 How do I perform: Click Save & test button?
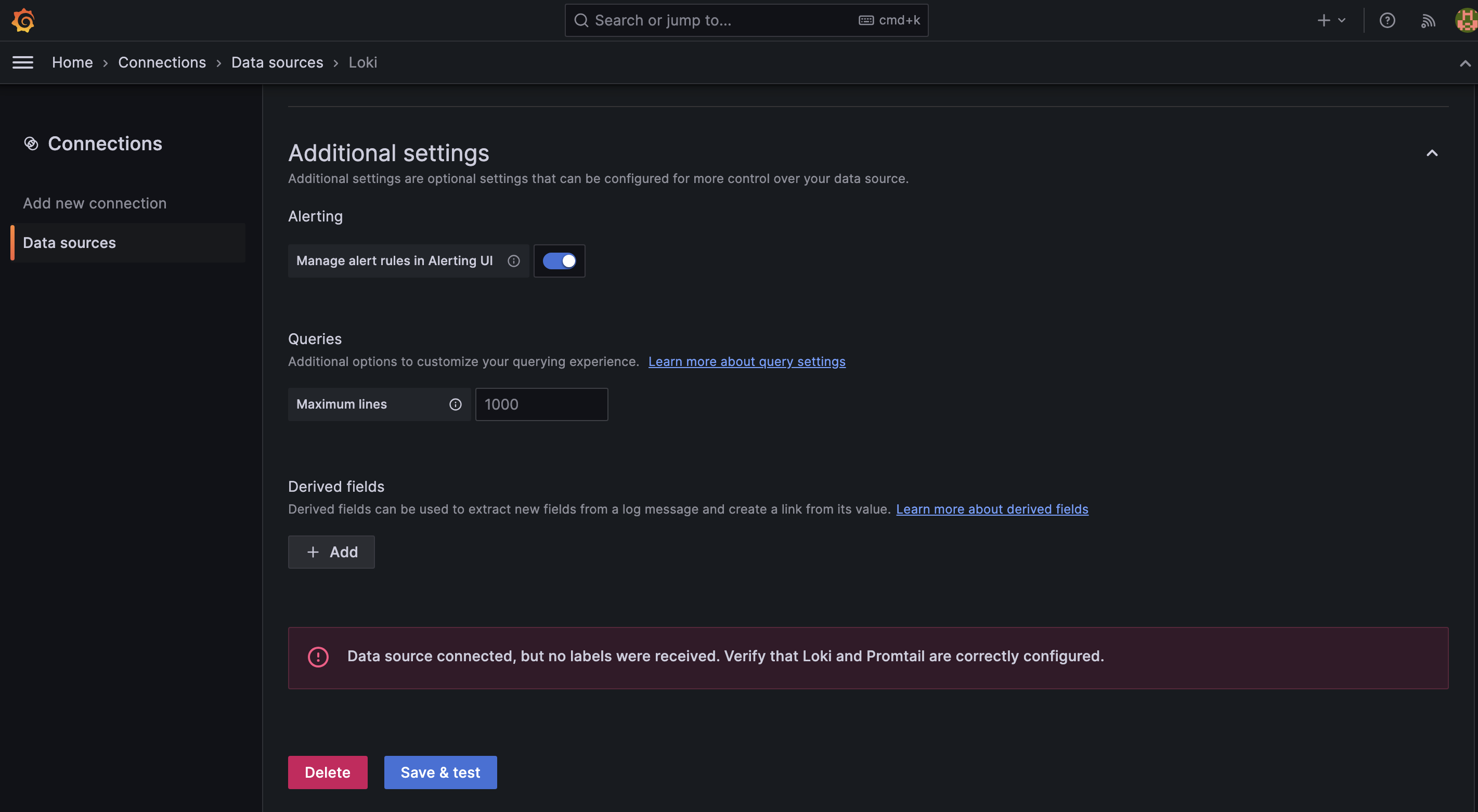click(440, 772)
